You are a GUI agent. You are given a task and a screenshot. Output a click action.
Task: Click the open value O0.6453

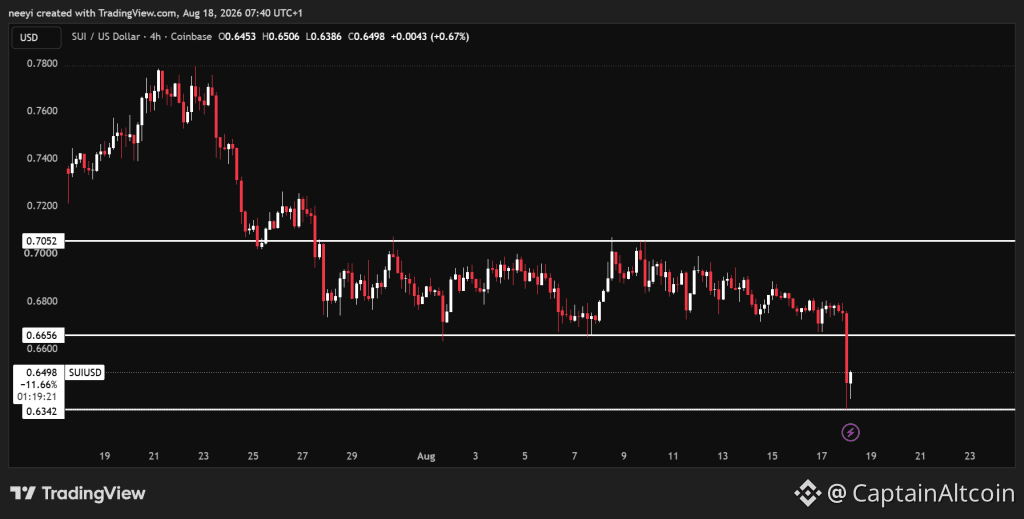click(237, 37)
